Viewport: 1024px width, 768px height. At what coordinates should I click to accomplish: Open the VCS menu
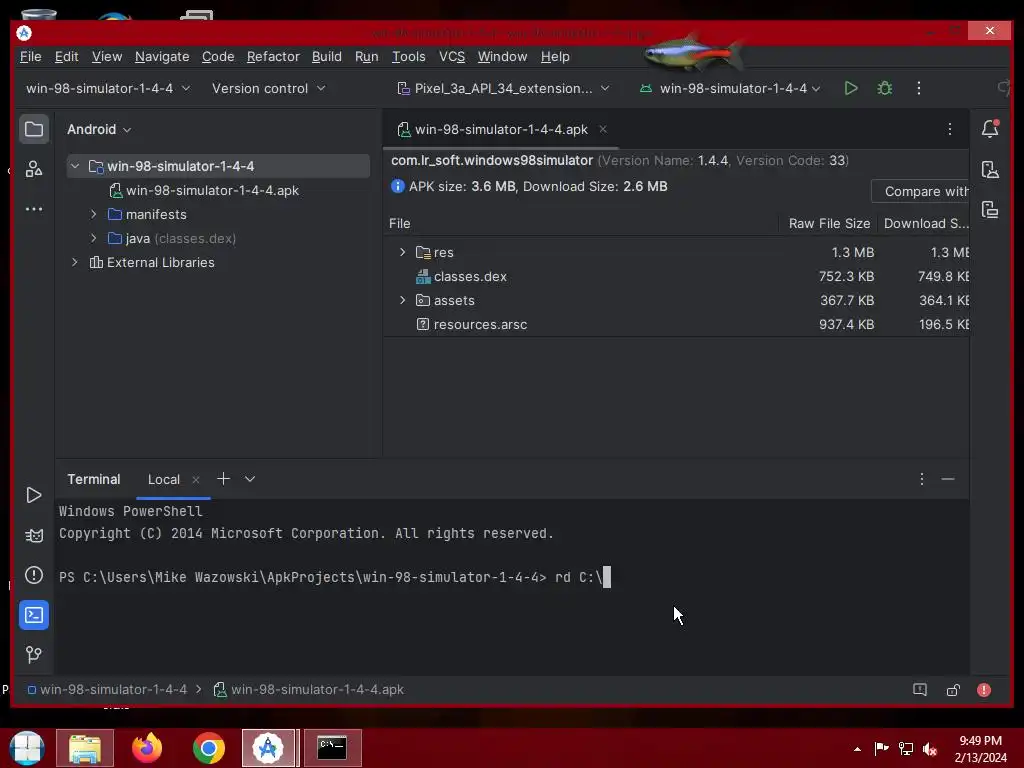pyautogui.click(x=452, y=57)
